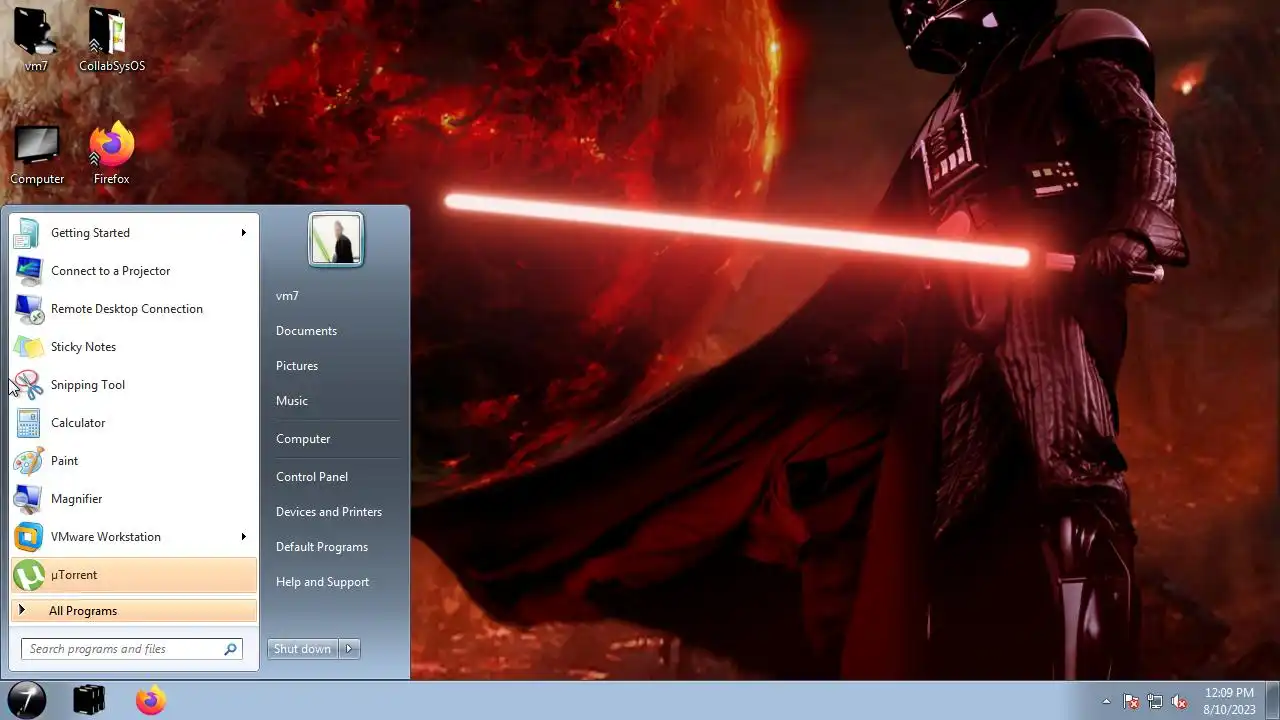Select the Sticky Notes entry
1280x720 pixels.
coord(134,347)
